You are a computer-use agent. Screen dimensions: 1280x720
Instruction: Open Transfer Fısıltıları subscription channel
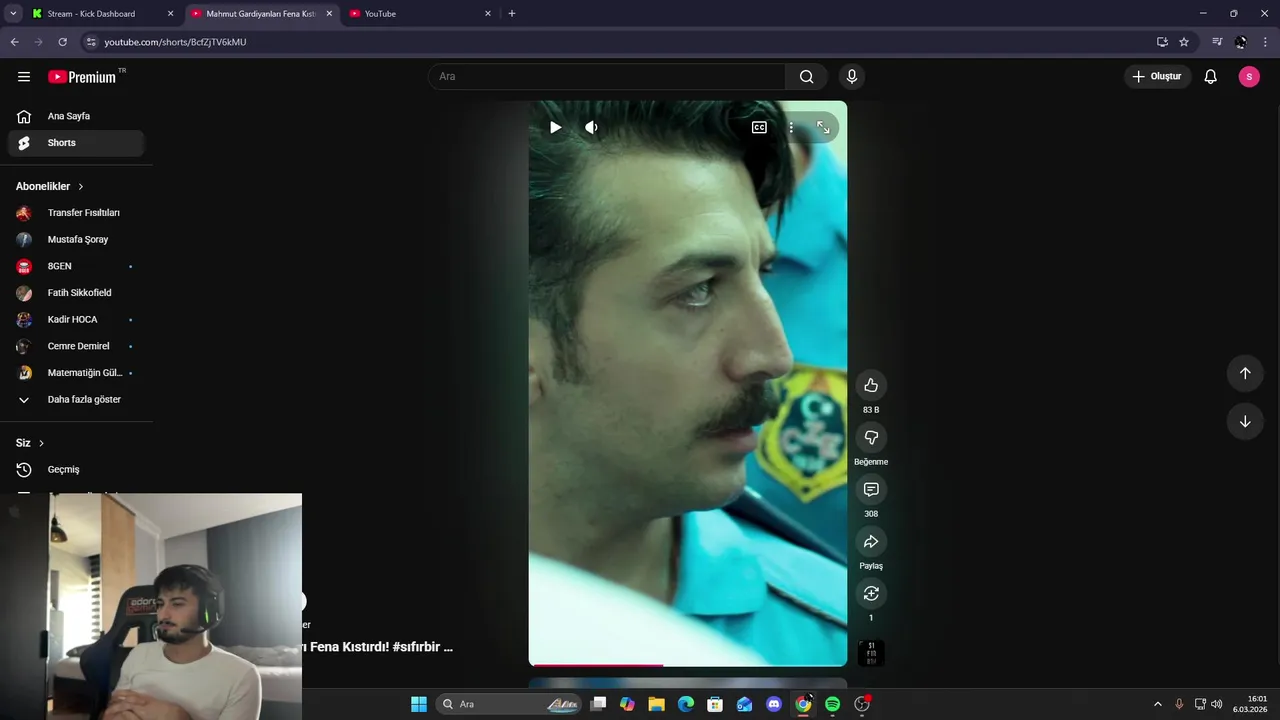tap(76, 213)
